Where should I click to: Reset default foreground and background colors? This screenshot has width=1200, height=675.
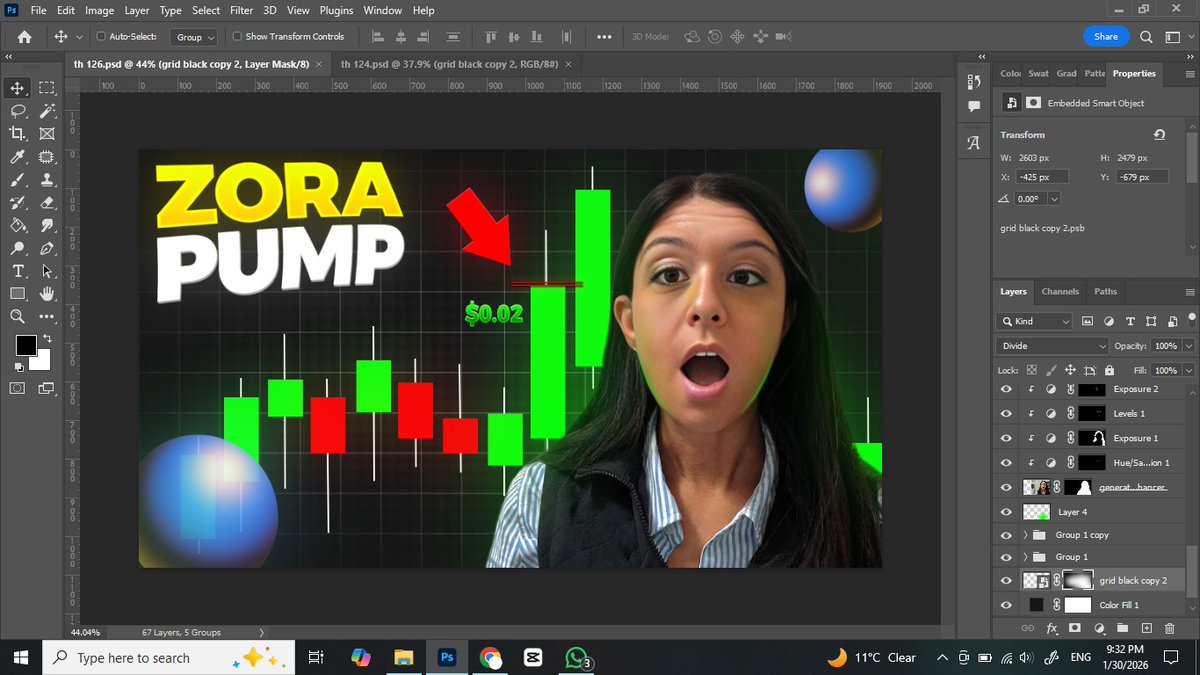click(20, 367)
